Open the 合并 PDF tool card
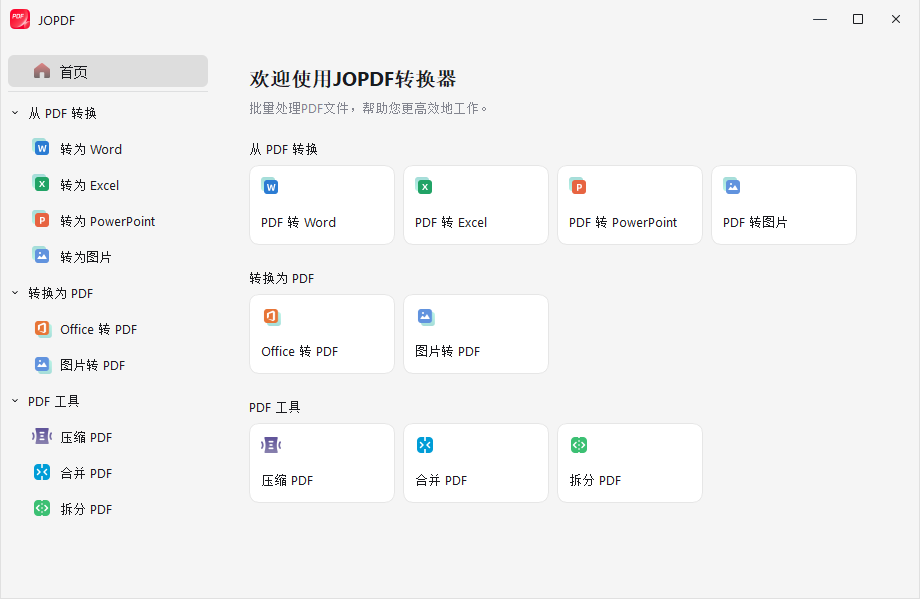The width and height of the screenshot is (920, 599). 475,462
